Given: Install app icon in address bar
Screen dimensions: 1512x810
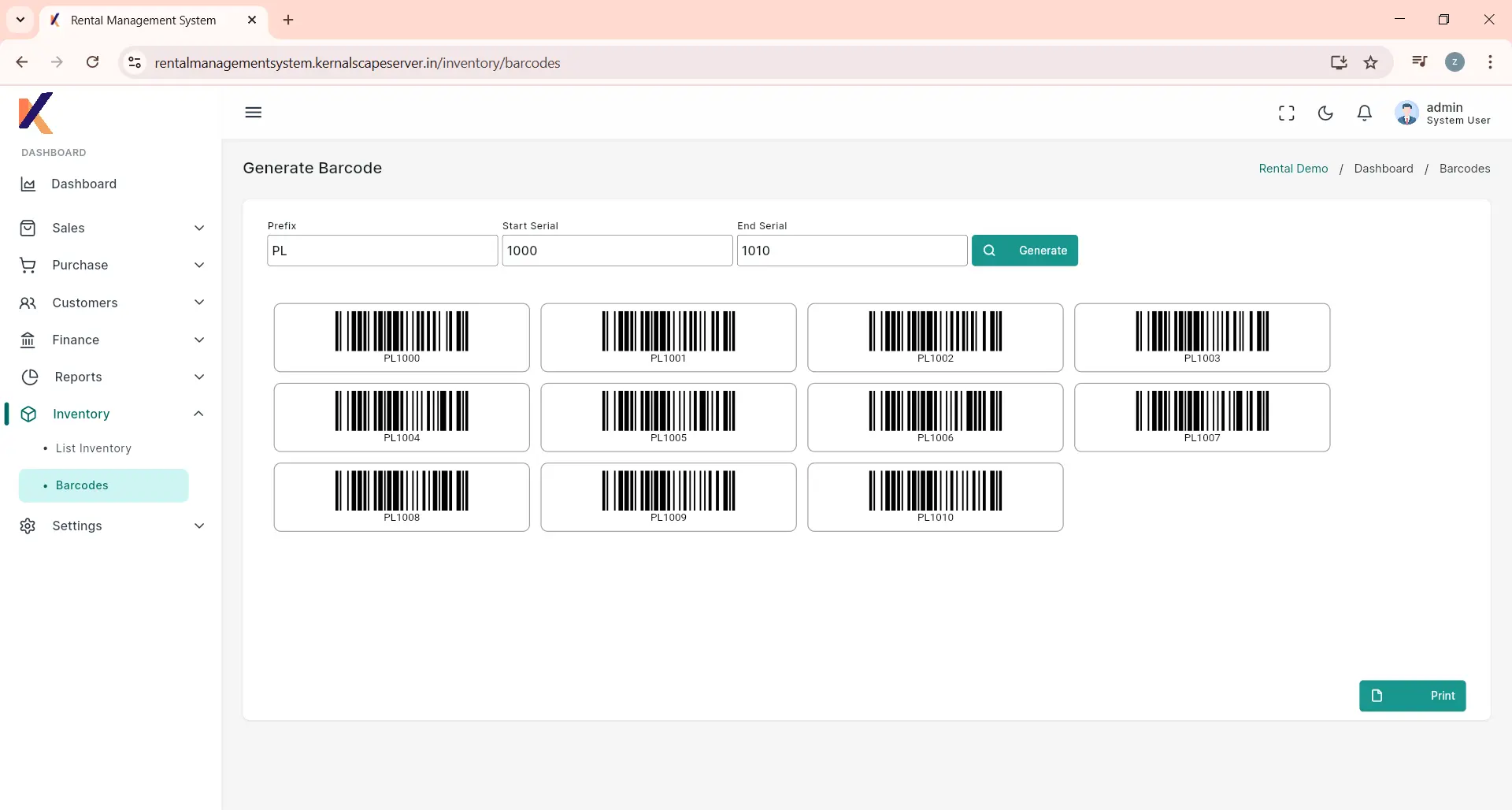Looking at the screenshot, I should (x=1339, y=62).
